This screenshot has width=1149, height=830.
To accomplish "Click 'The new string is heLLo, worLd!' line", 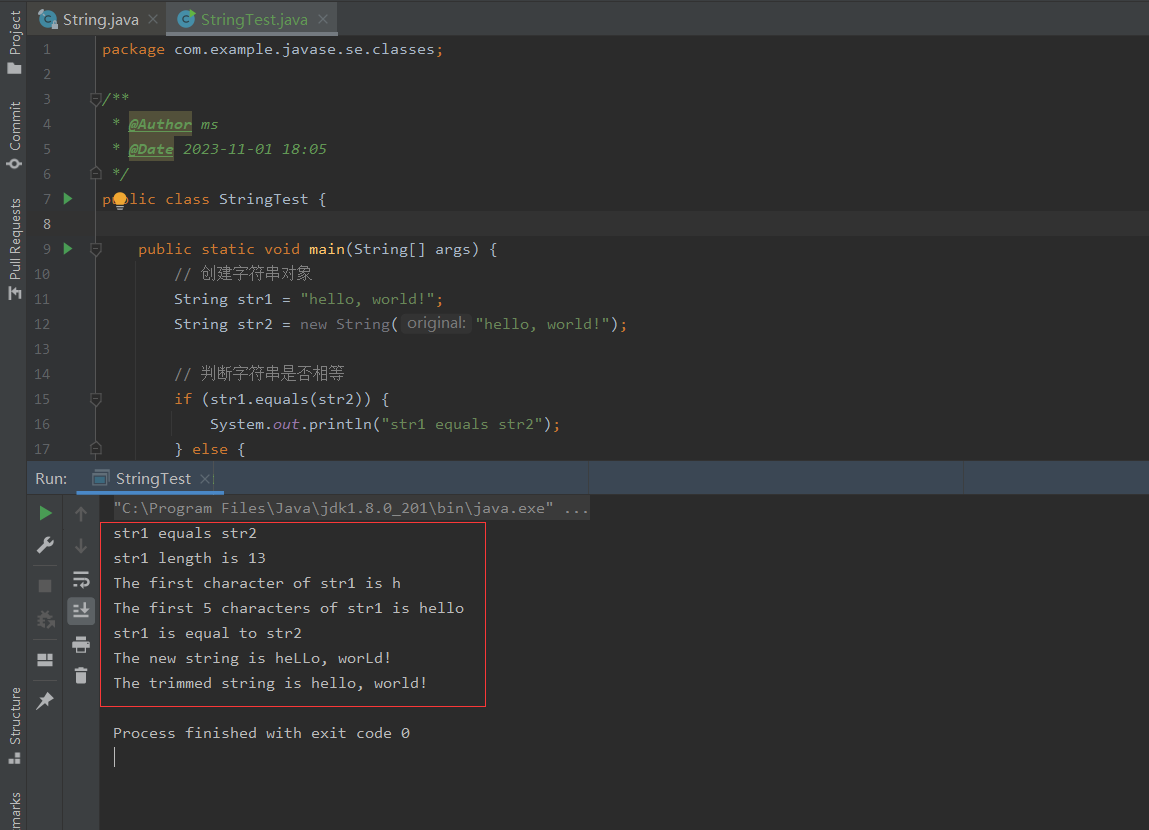I will (x=252, y=658).
